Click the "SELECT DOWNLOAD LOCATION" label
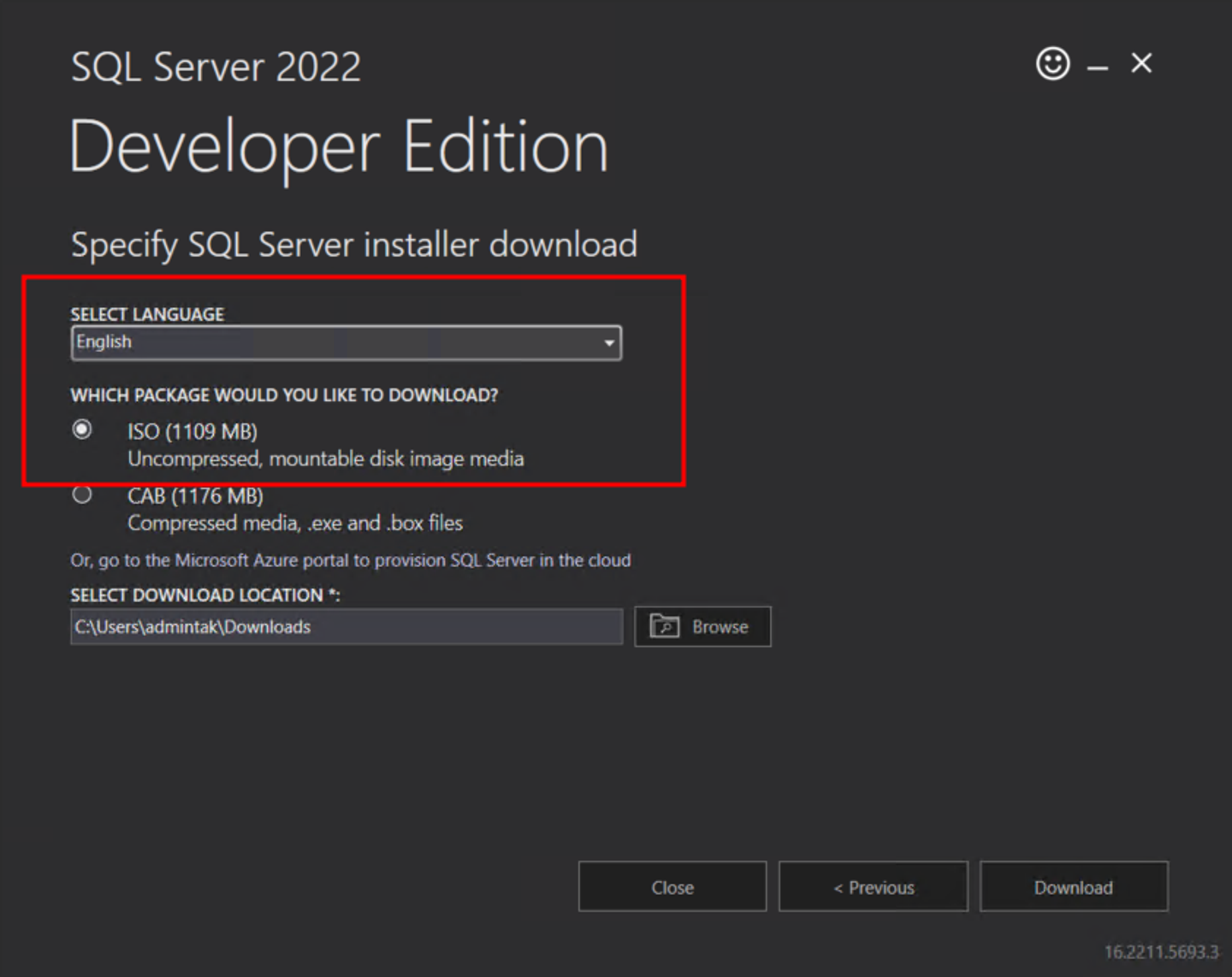Screen dimensions: 1232x977 205,595
